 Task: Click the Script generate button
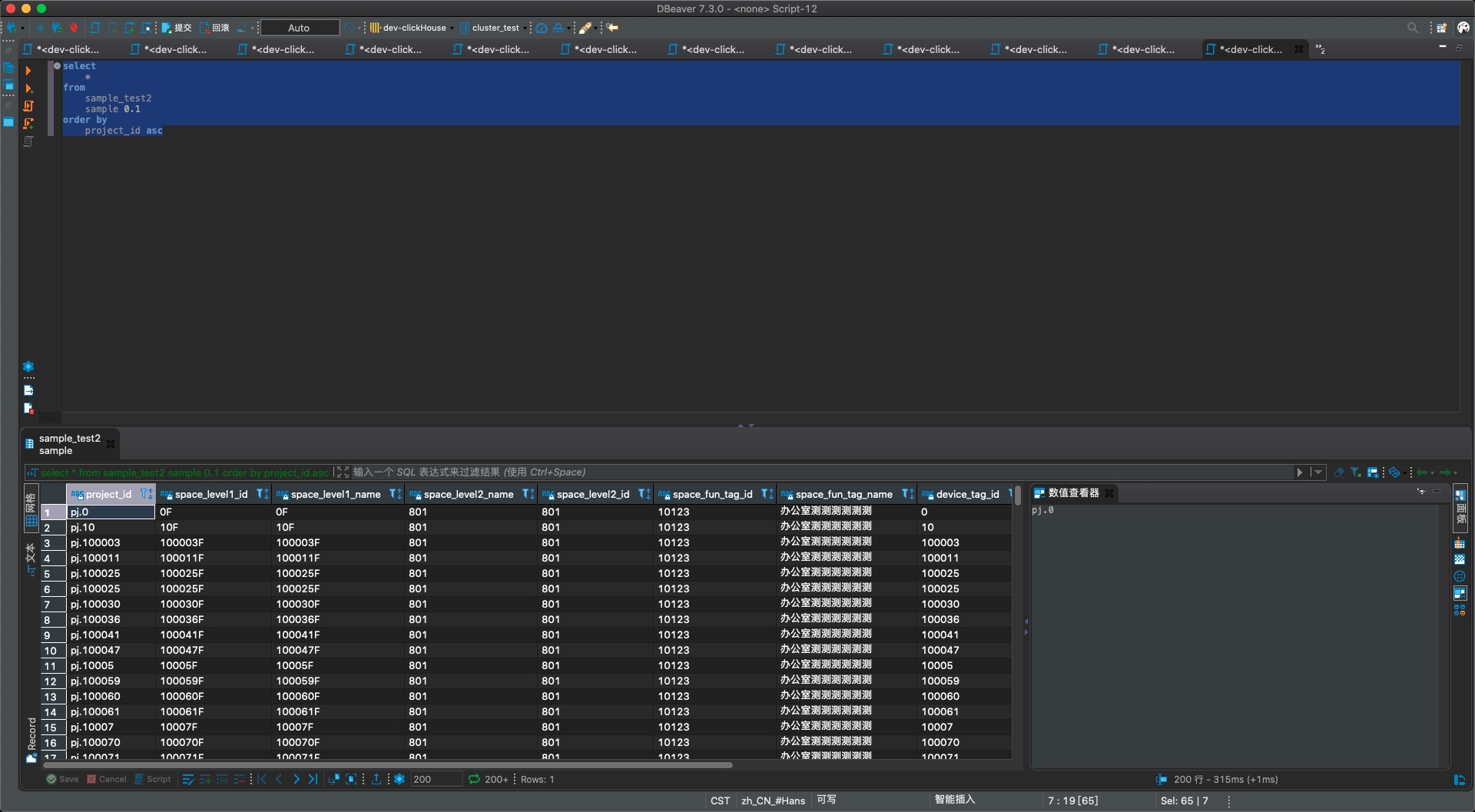153,779
